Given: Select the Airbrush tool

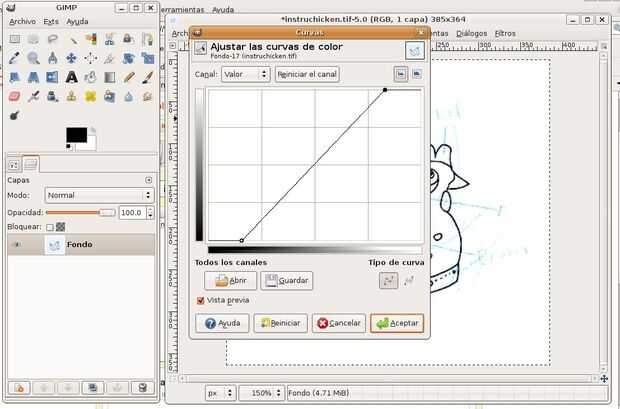Looking at the screenshot, I should 33,96.
